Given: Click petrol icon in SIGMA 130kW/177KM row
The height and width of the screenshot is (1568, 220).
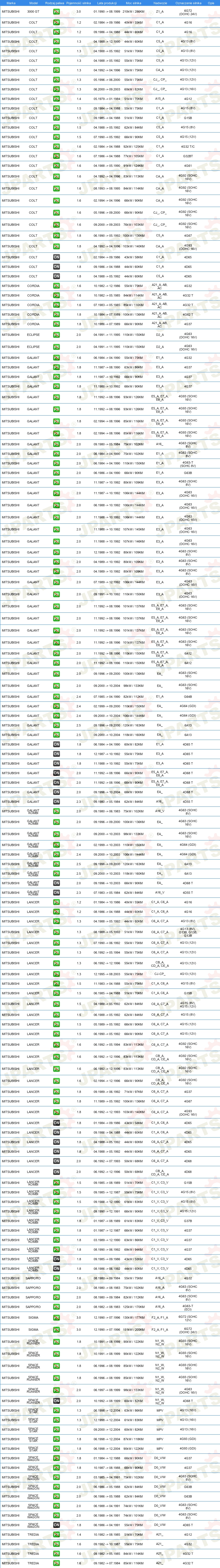Looking at the screenshot, I should point(56,1318).
